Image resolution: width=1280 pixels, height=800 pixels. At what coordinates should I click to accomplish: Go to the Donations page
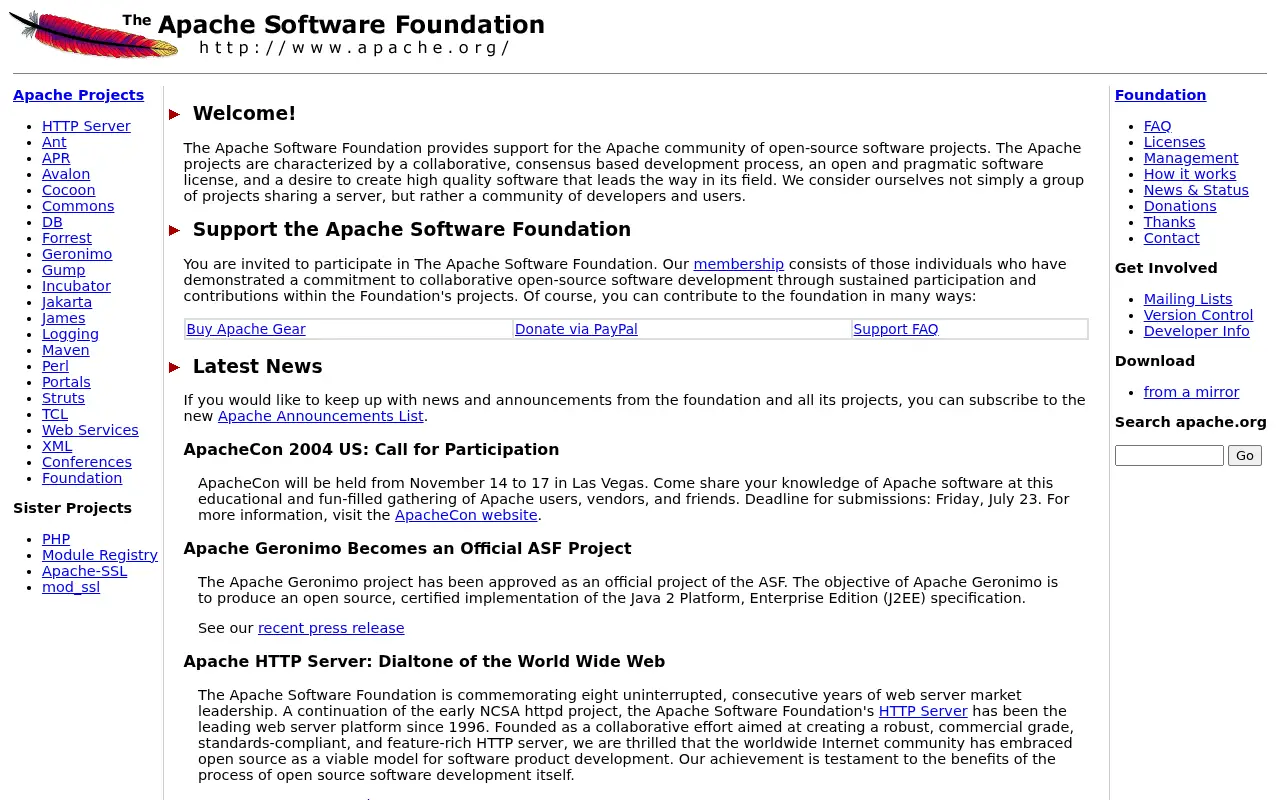click(1180, 206)
